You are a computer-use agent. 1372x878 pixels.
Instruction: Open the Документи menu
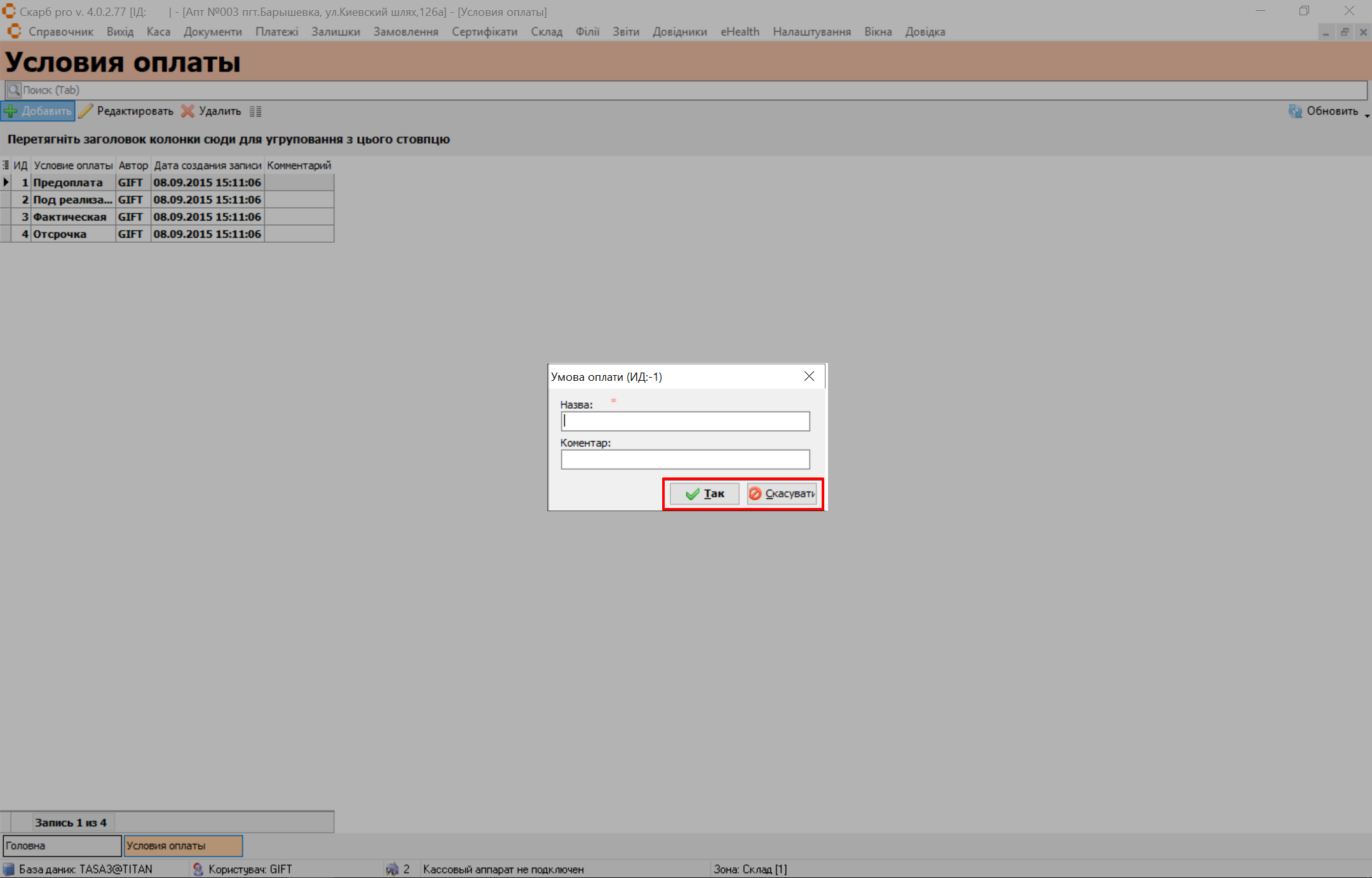(212, 32)
